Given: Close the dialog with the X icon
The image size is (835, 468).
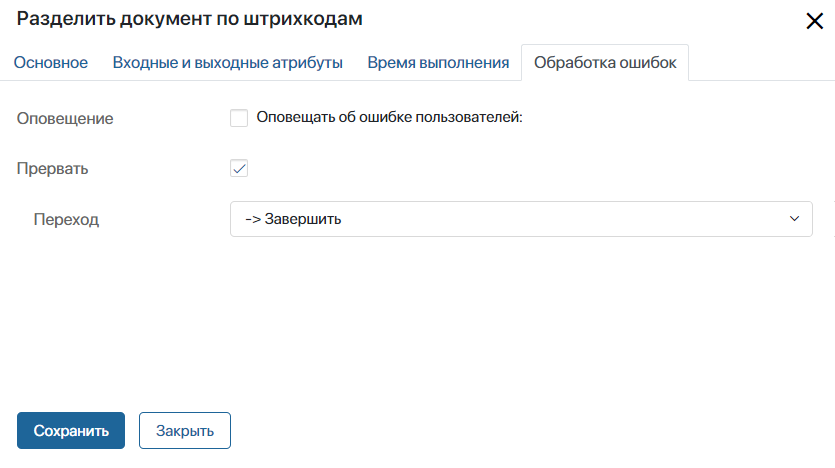Looking at the screenshot, I should click(814, 21).
